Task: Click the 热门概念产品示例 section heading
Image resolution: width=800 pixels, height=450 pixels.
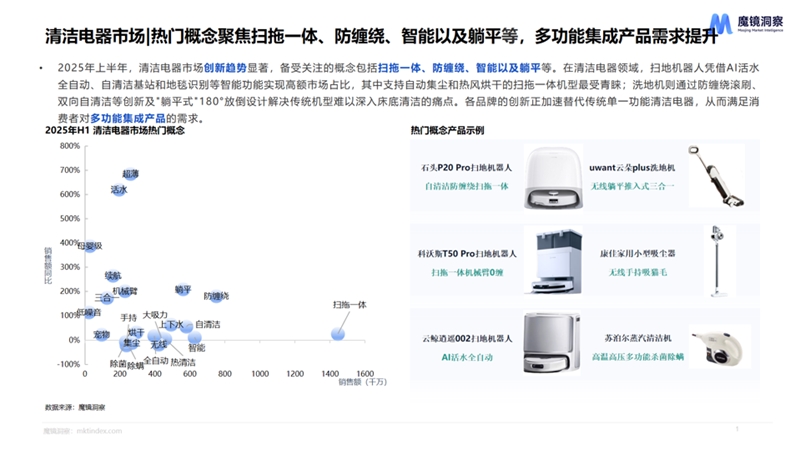Action: click(x=447, y=131)
